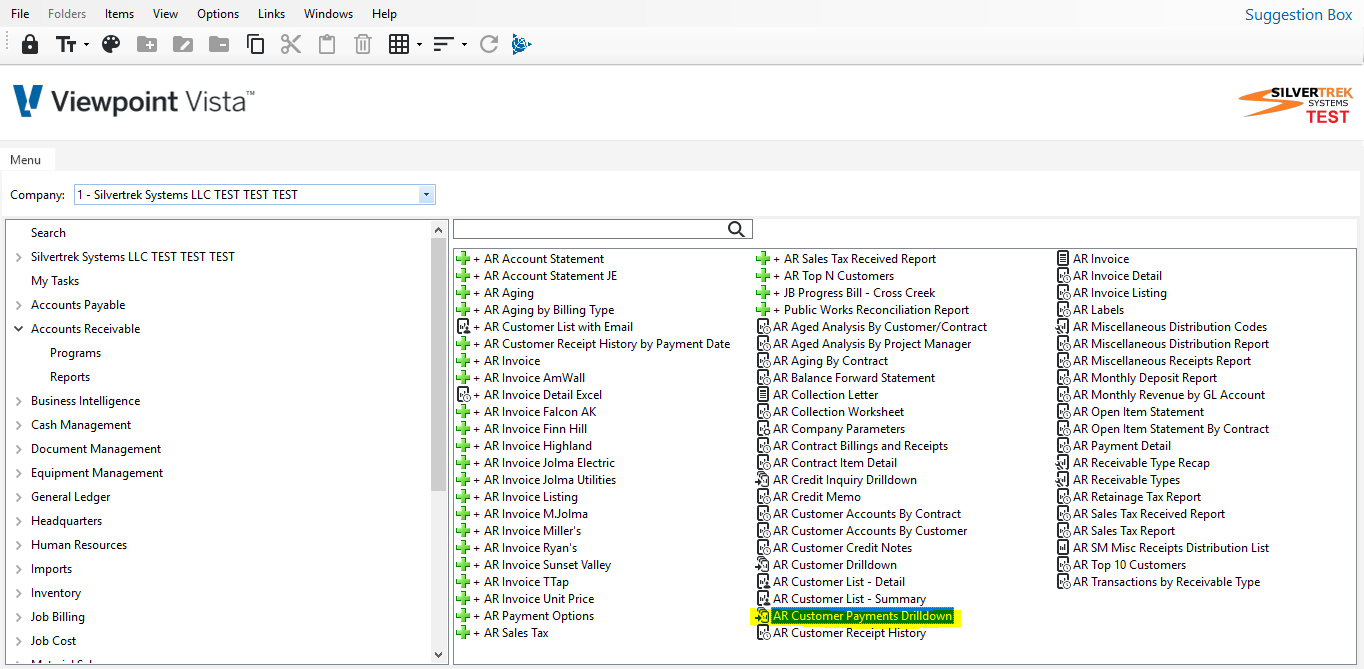
Task: Click the lock icon in toolbar
Action: point(30,44)
